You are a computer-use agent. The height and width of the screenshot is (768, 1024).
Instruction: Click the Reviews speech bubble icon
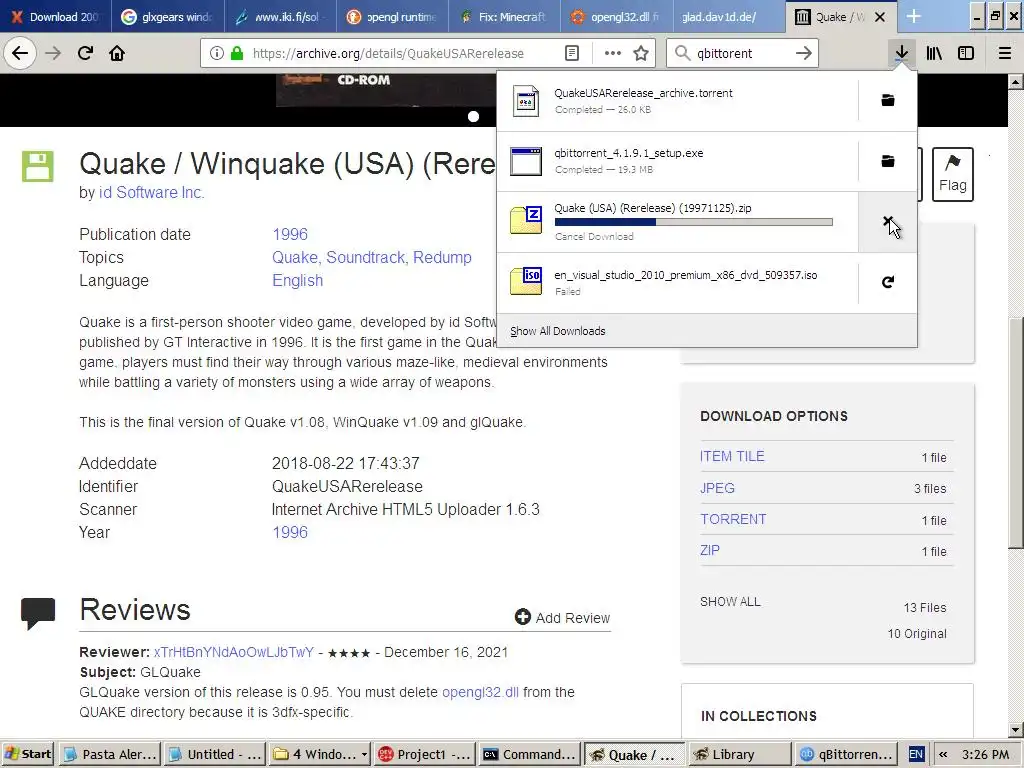(38, 613)
